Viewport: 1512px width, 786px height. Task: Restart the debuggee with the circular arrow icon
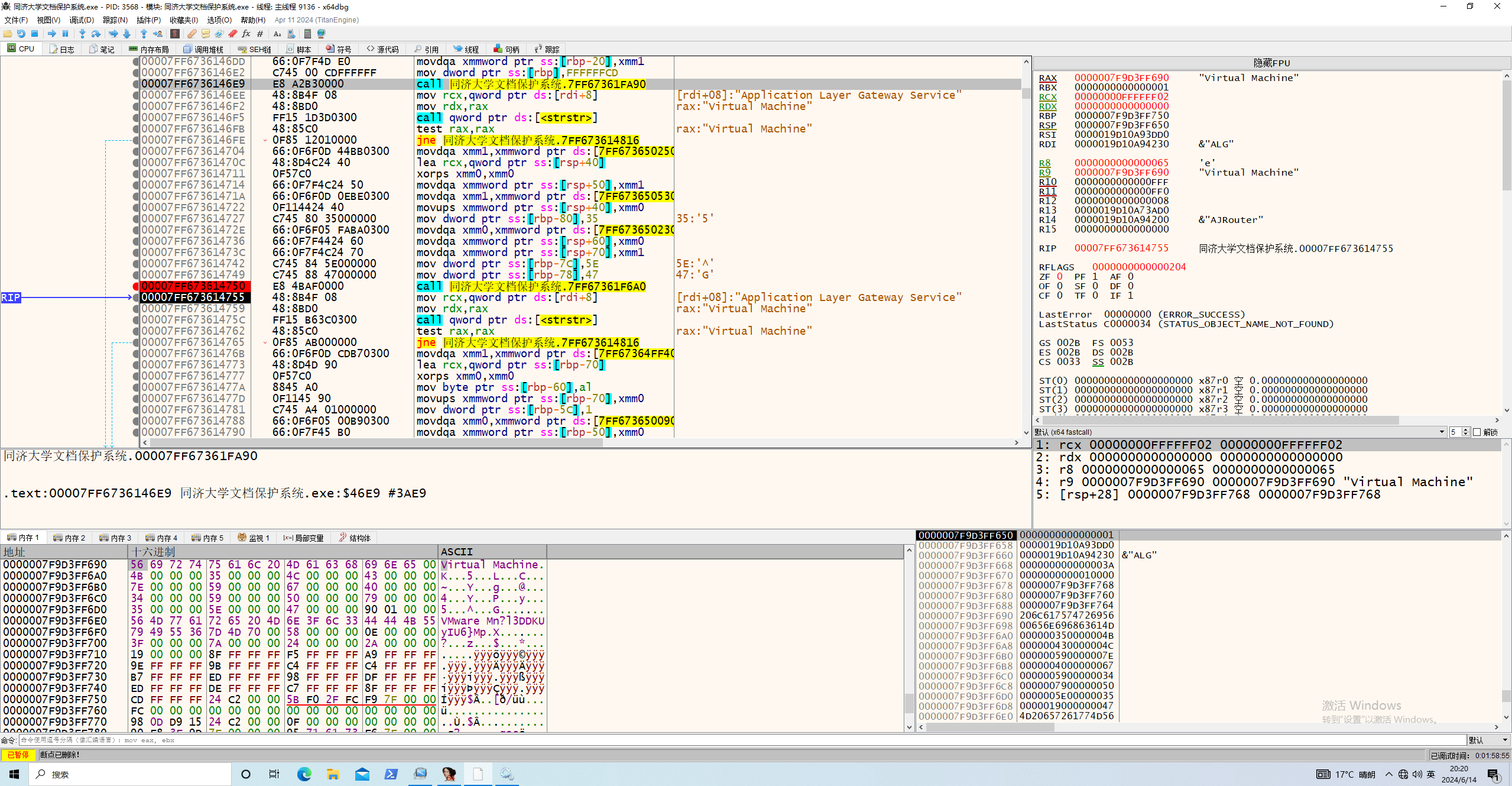(21, 34)
